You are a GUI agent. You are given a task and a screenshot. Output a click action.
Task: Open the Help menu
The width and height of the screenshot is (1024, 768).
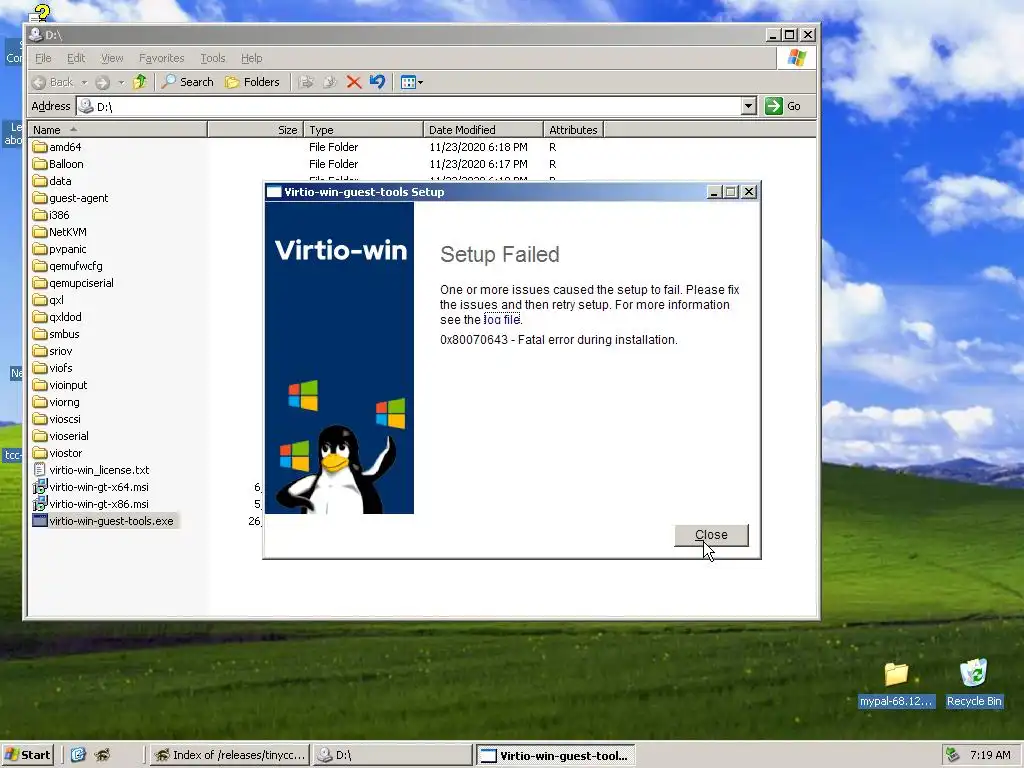[251, 58]
